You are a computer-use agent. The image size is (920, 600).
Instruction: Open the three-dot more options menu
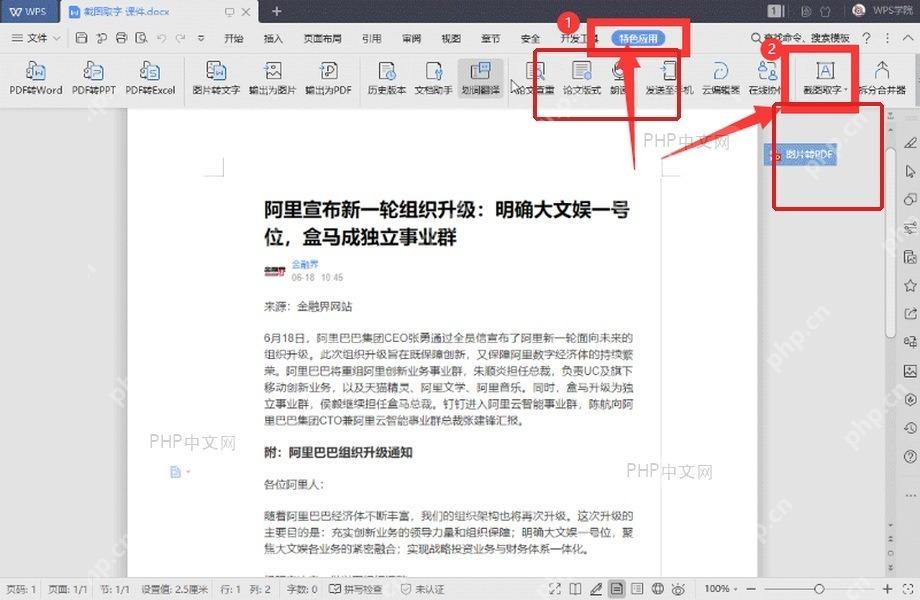(x=887, y=38)
